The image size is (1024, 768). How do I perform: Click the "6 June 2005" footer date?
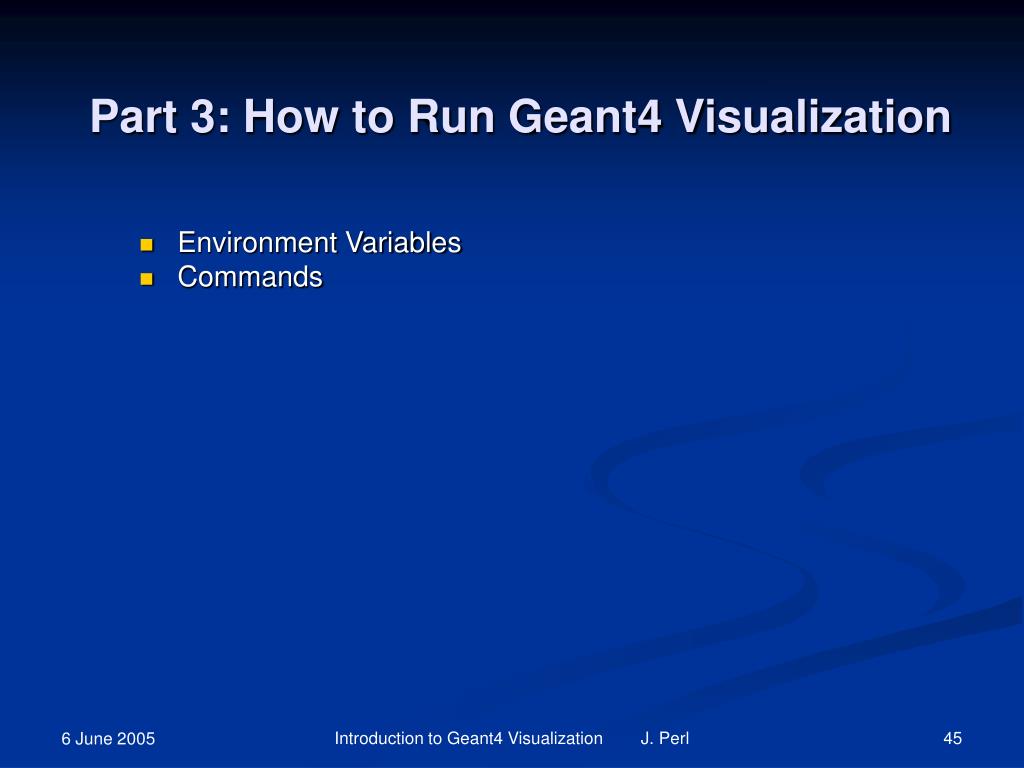coord(108,739)
